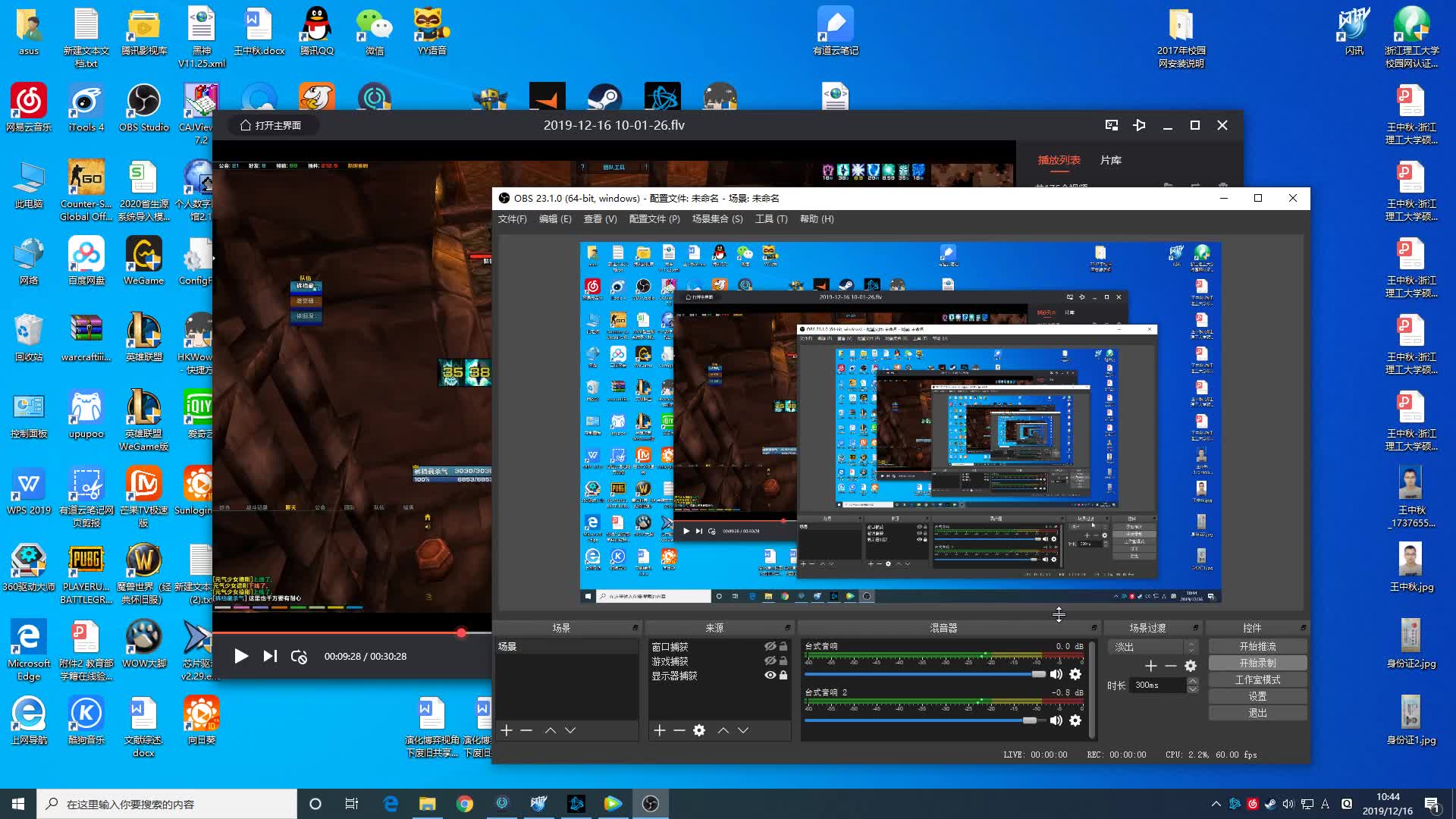Image resolution: width=1456 pixels, height=819 pixels.
Task: Open the 淡出 transition dropdown
Action: click(1153, 647)
